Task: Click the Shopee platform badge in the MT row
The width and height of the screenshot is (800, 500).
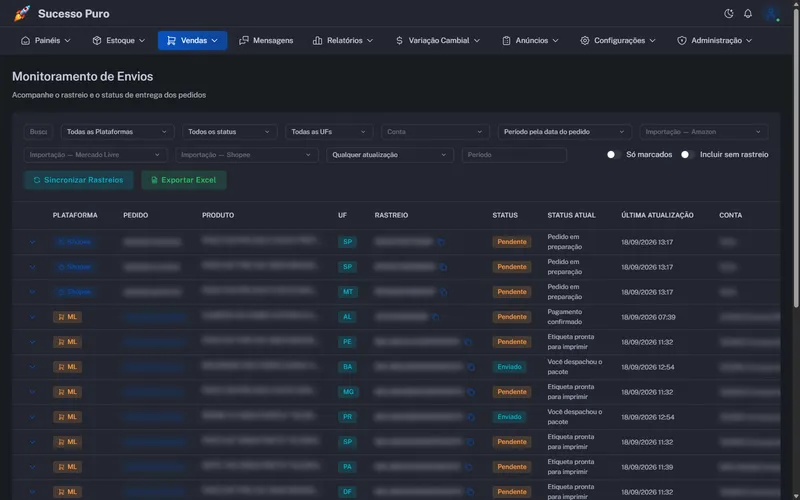Action: coord(75,292)
